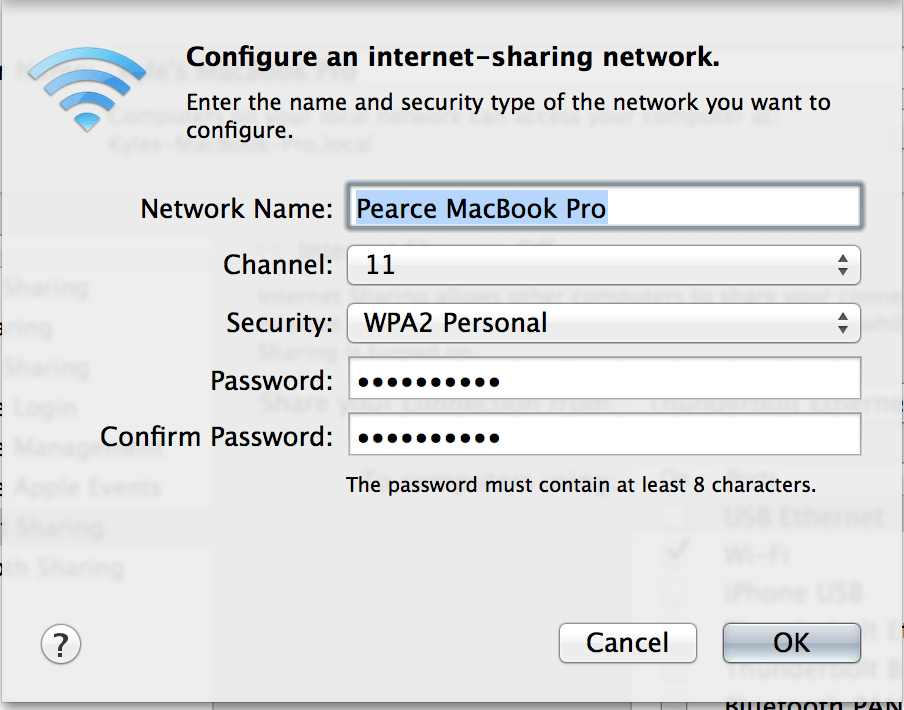Select dimmed Apple Events item in sidebar
904x710 pixels.
coord(86,488)
